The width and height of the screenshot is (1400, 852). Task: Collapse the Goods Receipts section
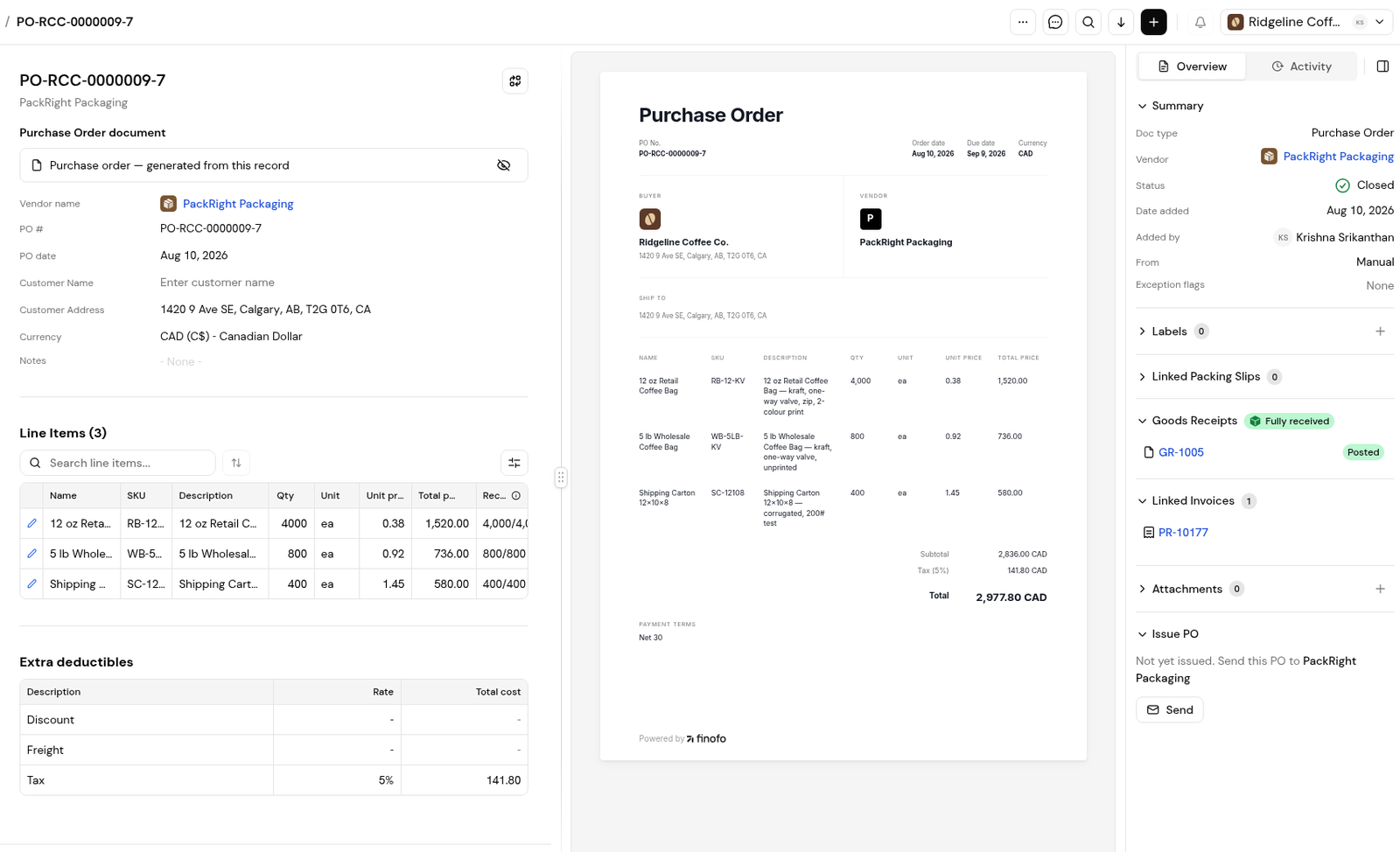tap(1186, 421)
